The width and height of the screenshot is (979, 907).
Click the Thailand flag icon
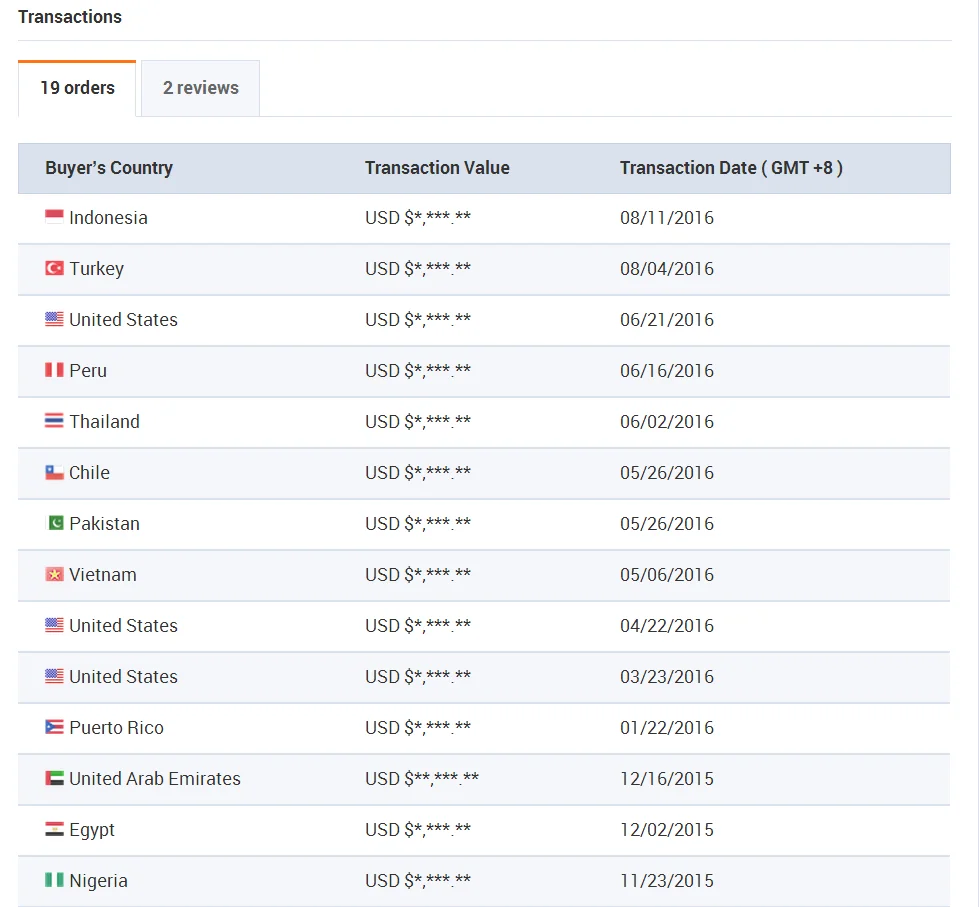(x=54, y=421)
